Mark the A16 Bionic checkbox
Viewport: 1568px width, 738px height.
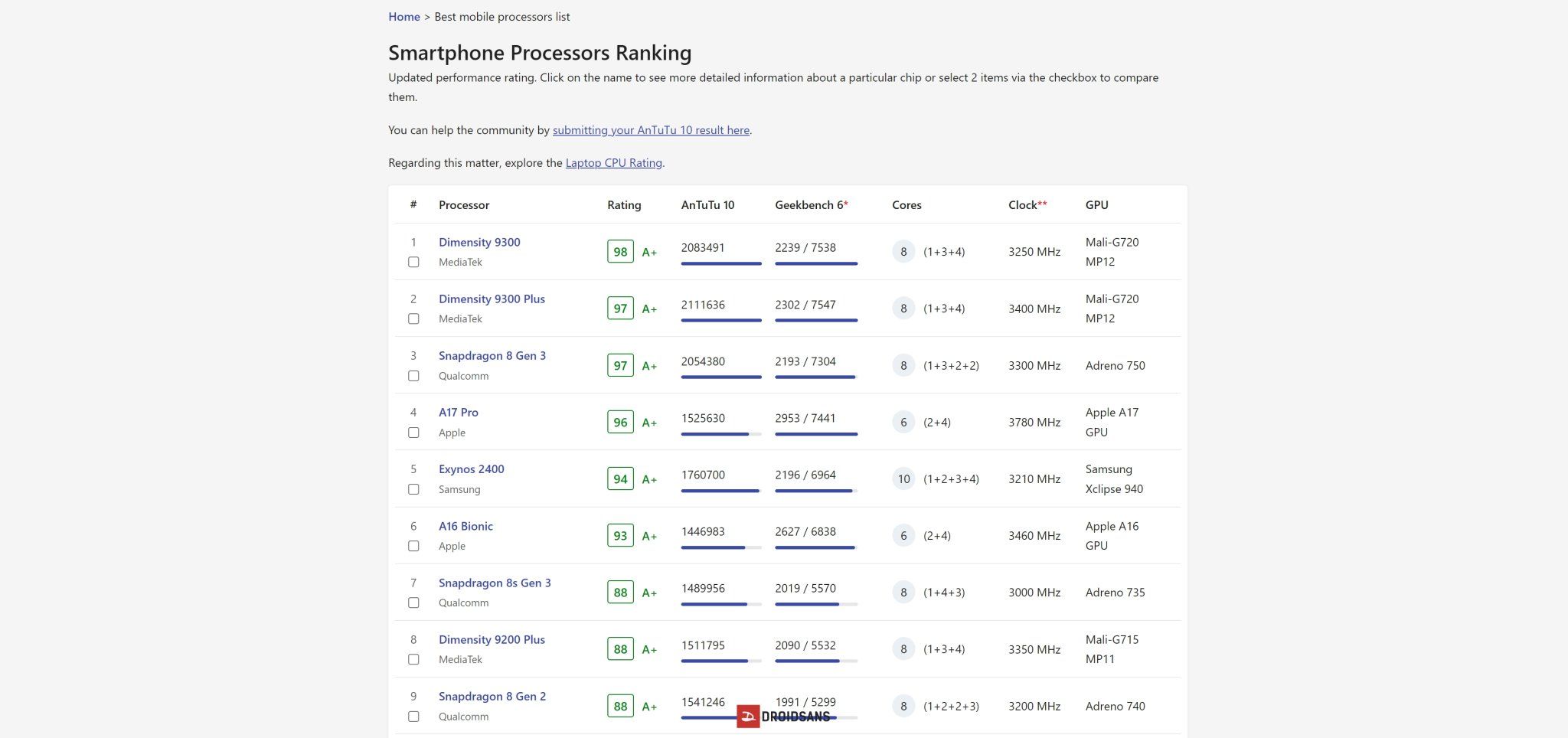pos(413,546)
